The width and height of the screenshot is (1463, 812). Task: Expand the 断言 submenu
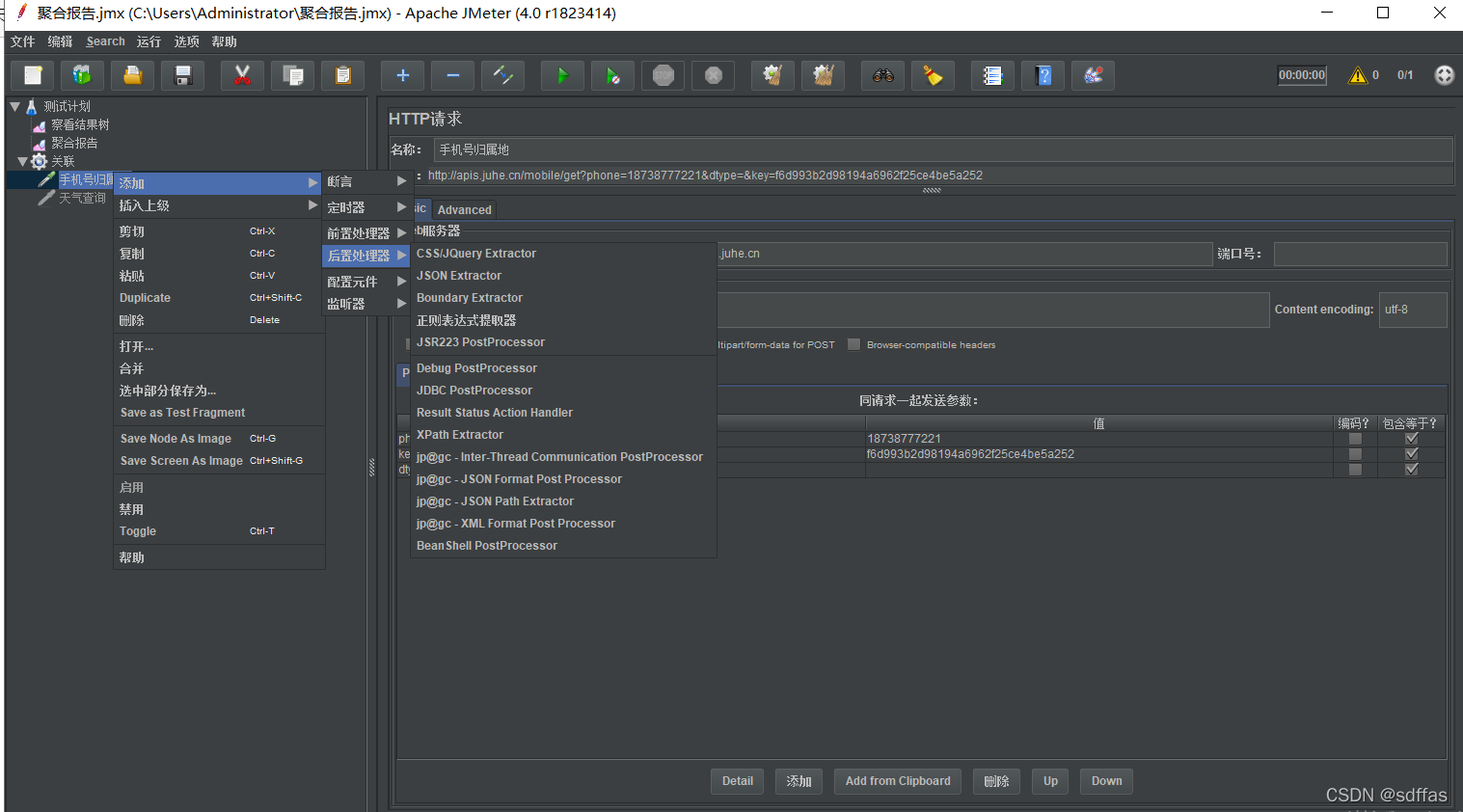[x=366, y=181]
